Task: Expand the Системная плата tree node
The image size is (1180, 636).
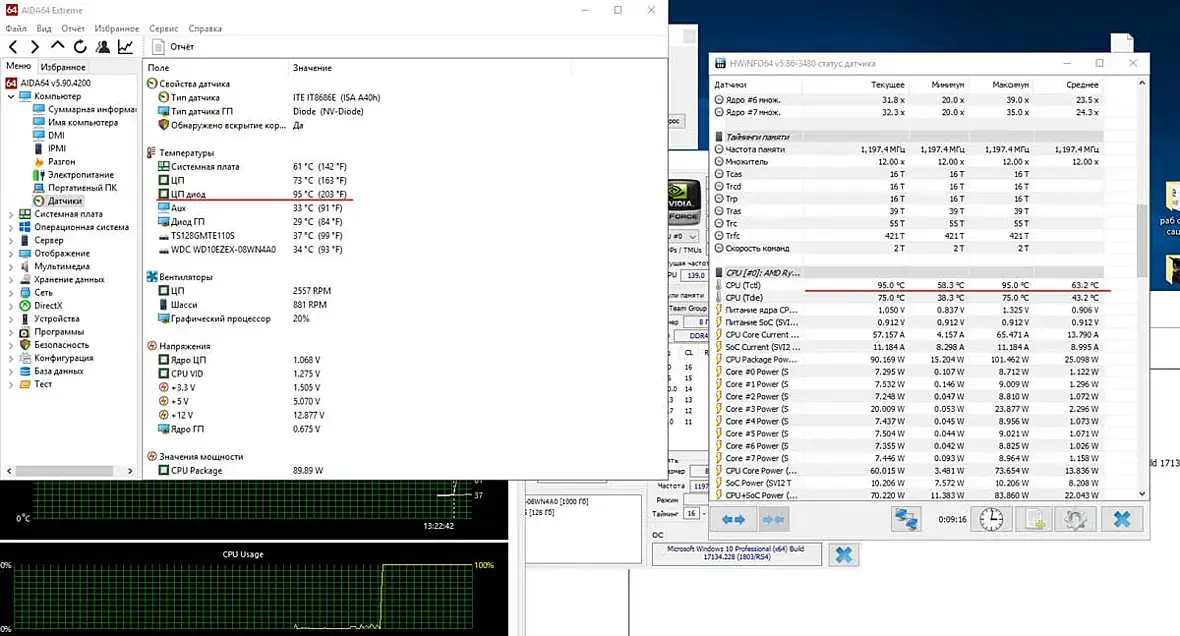Action: (x=11, y=215)
